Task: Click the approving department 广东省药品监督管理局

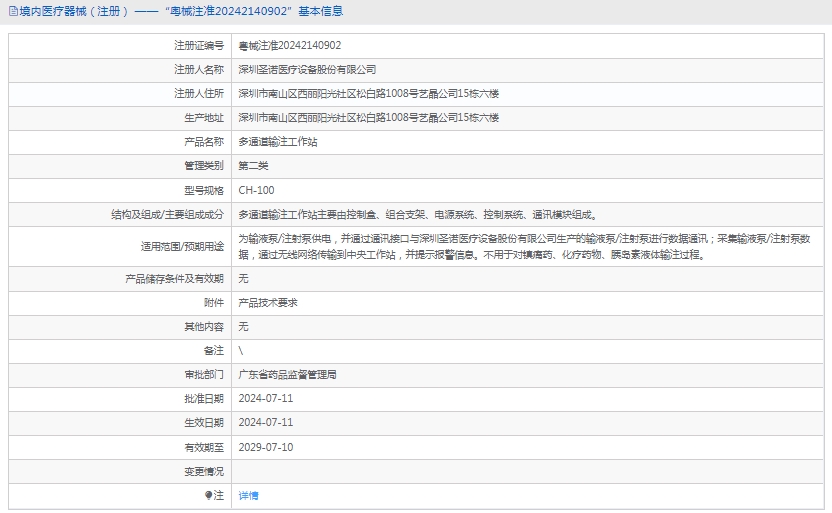Action: [x=287, y=375]
